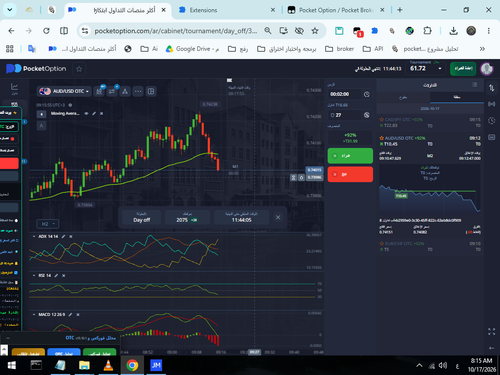Select the CAD/JPY OTC trade row
Screen dimensions: 500x375
point(430,122)
